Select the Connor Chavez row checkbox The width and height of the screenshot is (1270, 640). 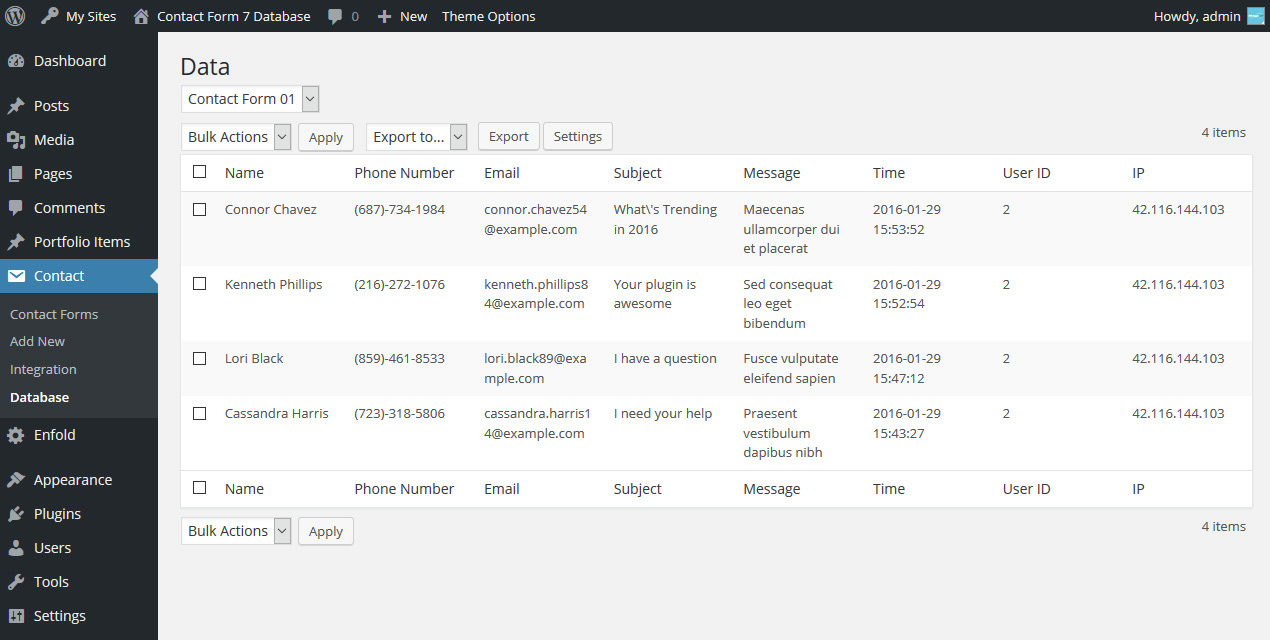[x=200, y=210]
